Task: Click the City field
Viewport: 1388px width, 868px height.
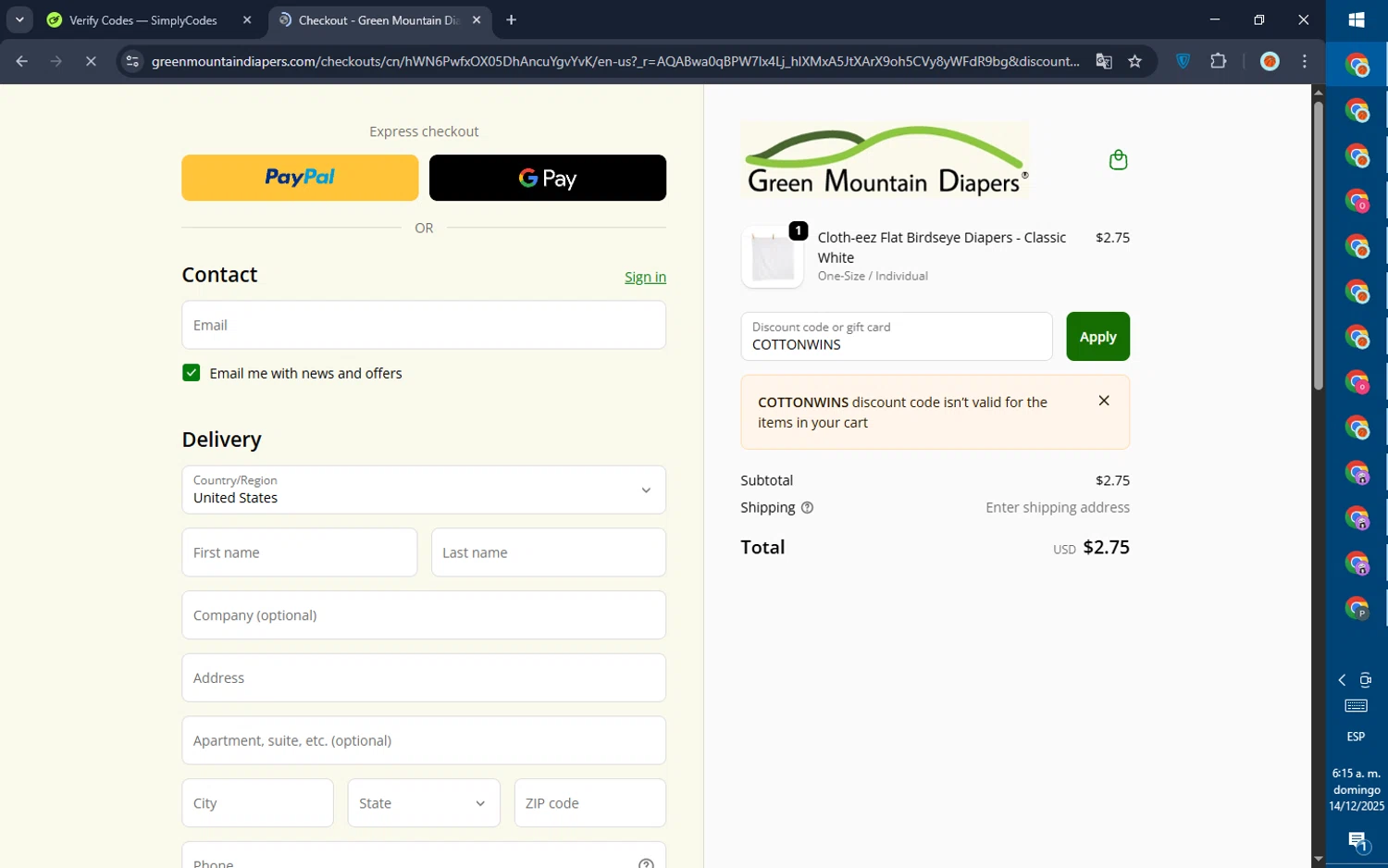Action: [258, 803]
